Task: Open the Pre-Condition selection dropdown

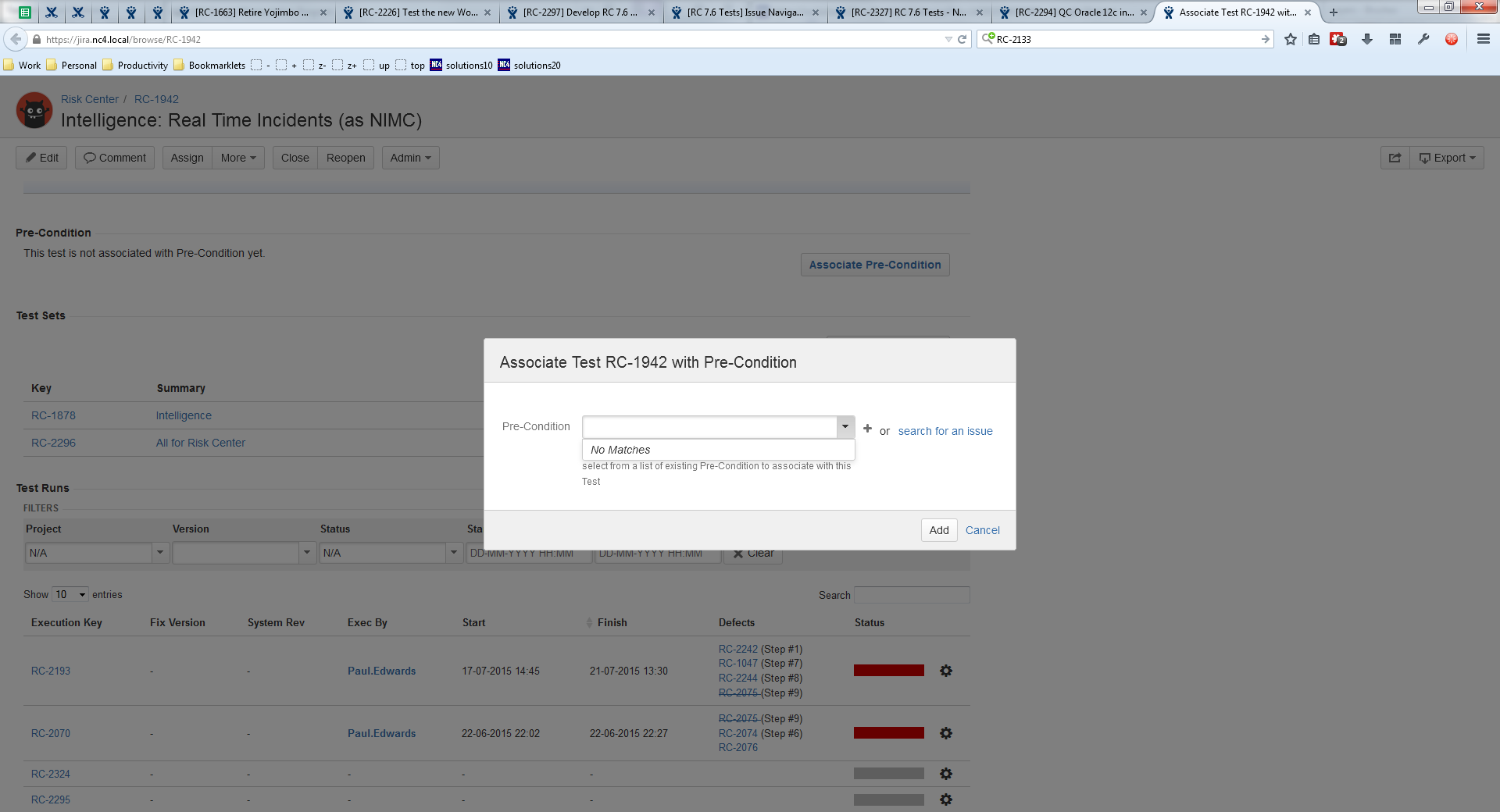Action: tap(845, 427)
